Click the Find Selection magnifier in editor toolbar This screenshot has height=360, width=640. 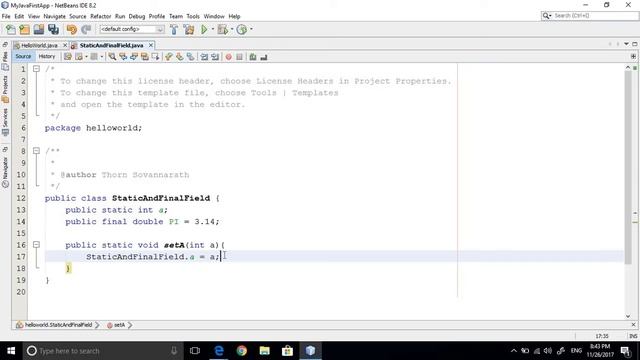pos(112,57)
